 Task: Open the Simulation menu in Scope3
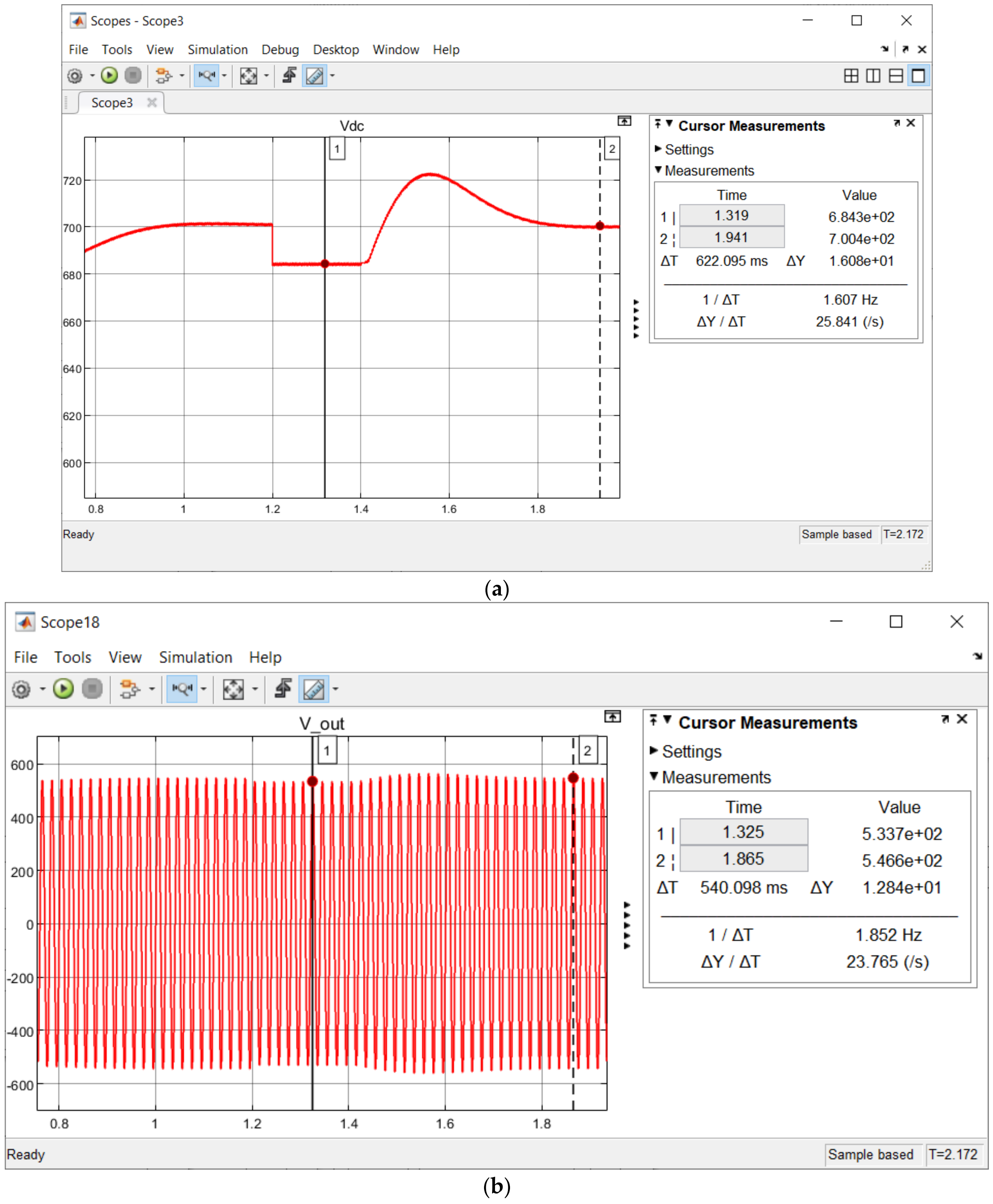click(217, 50)
